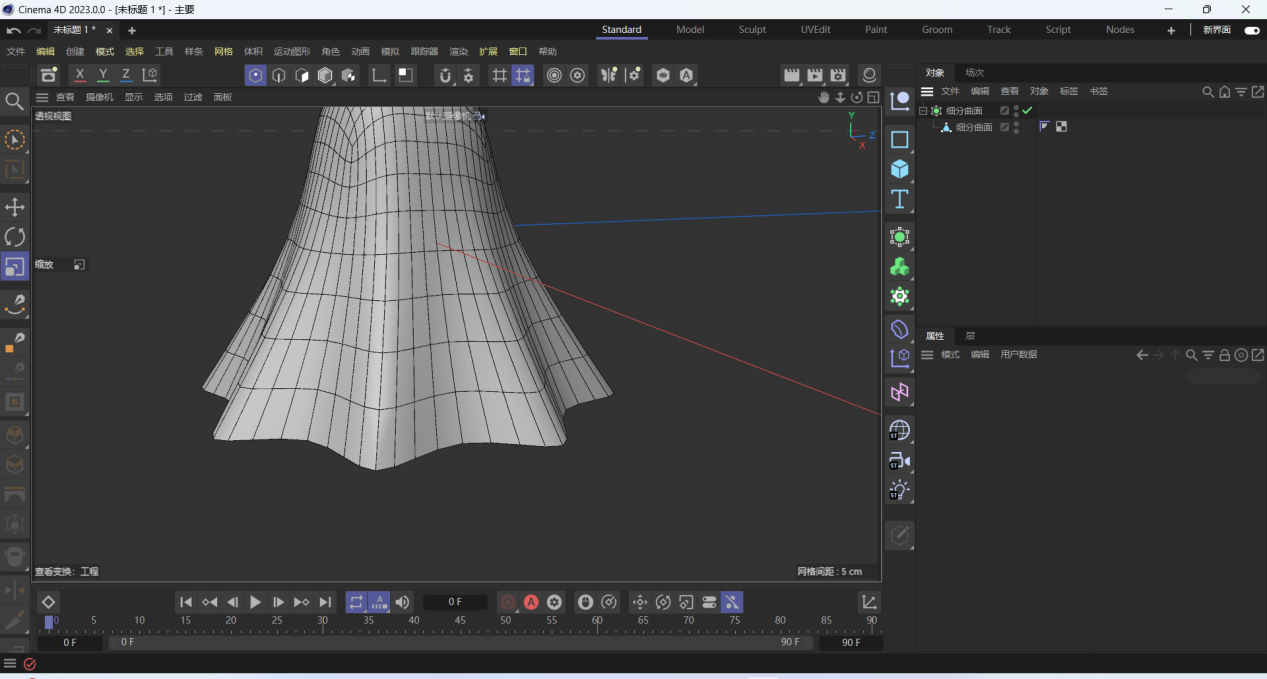Screen dimensions: 1267x679
Task: Open the timeline dope sheet icon
Action: [870, 602]
